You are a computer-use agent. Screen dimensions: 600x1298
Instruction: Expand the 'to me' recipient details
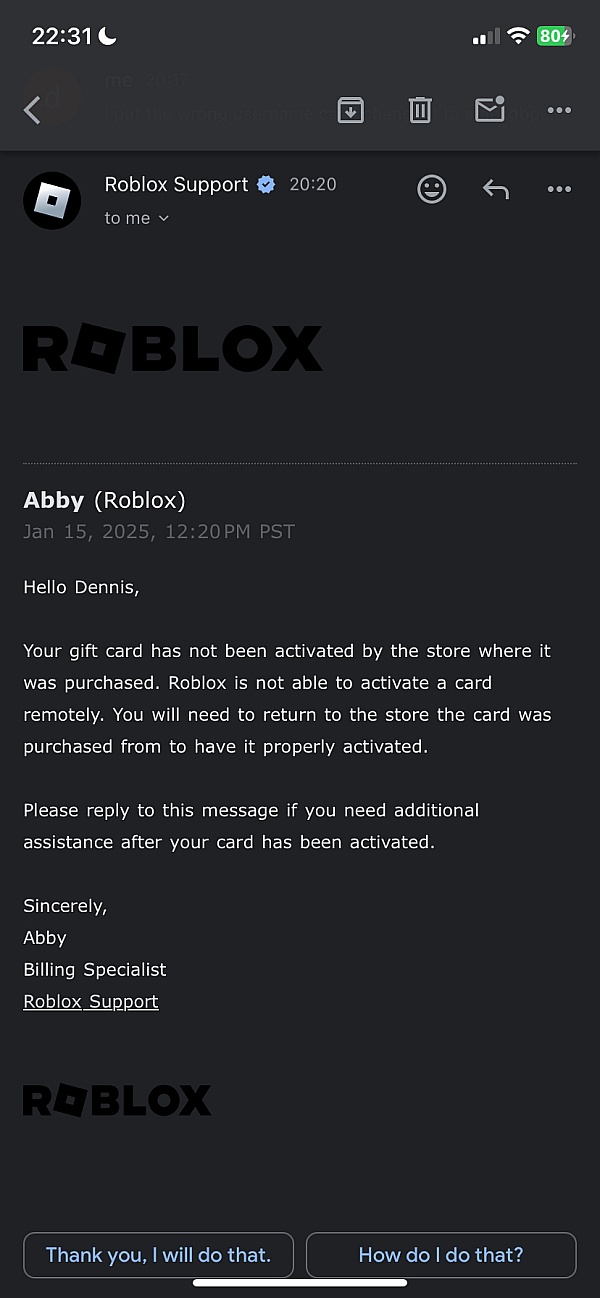click(x=137, y=218)
